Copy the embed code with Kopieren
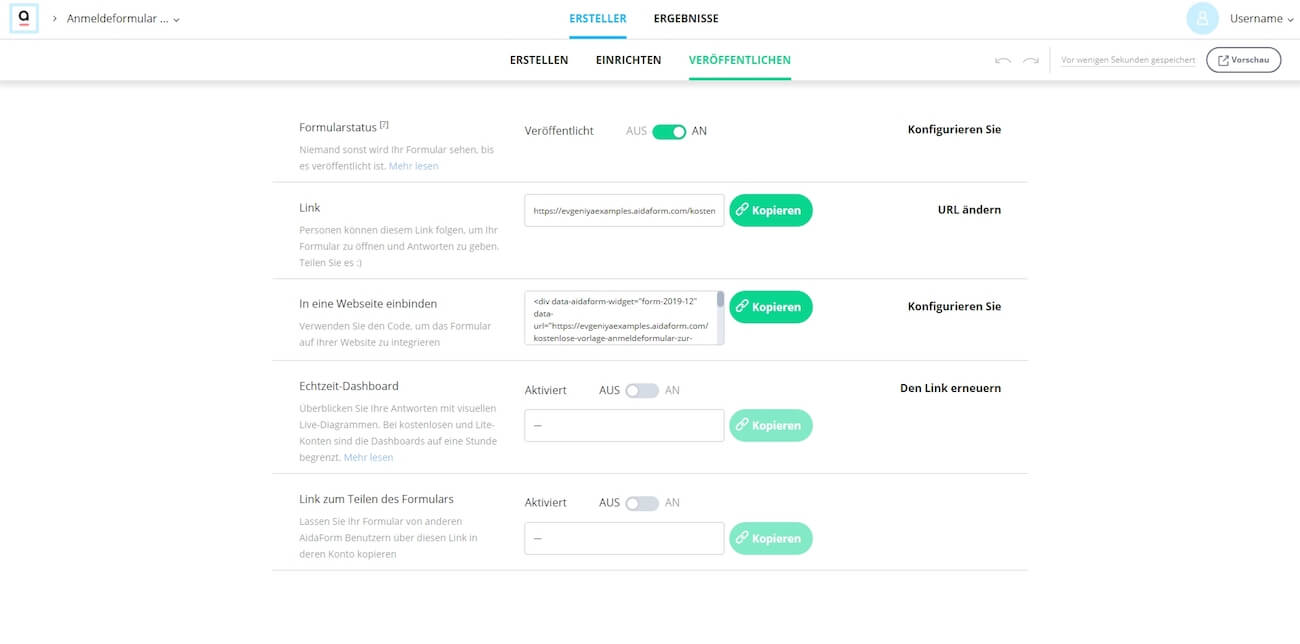 [771, 307]
